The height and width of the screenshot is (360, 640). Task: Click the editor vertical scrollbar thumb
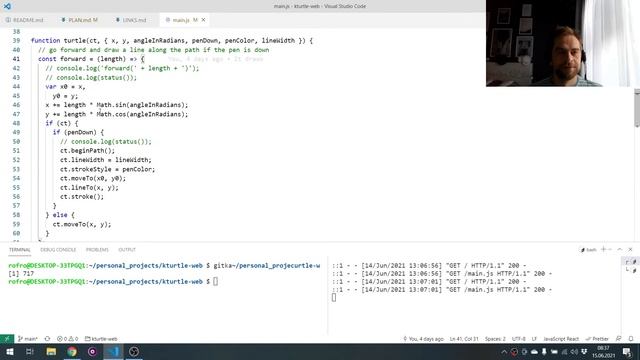tap(637, 108)
